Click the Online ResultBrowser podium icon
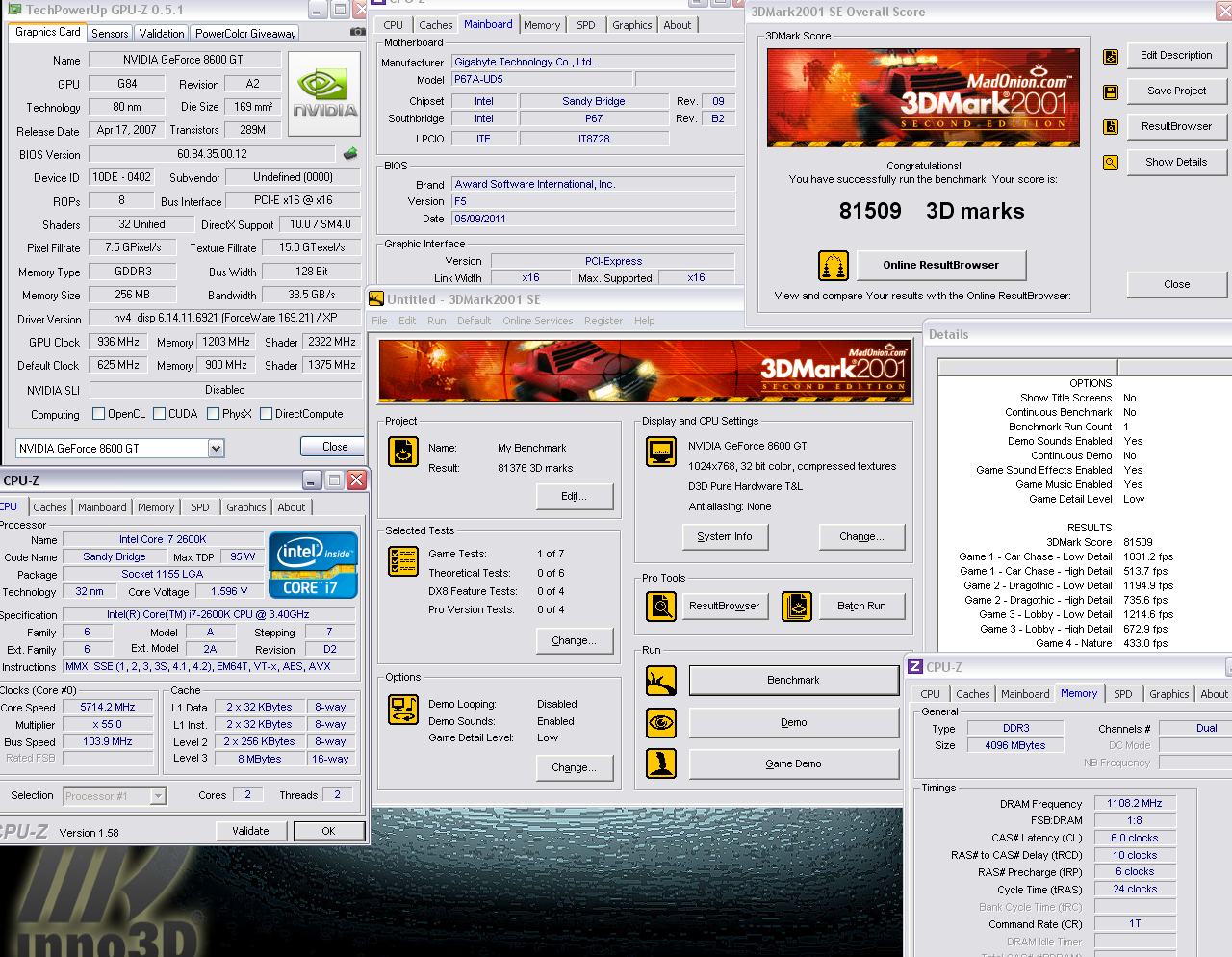This screenshot has height=957, width=1232. (833, 265)
